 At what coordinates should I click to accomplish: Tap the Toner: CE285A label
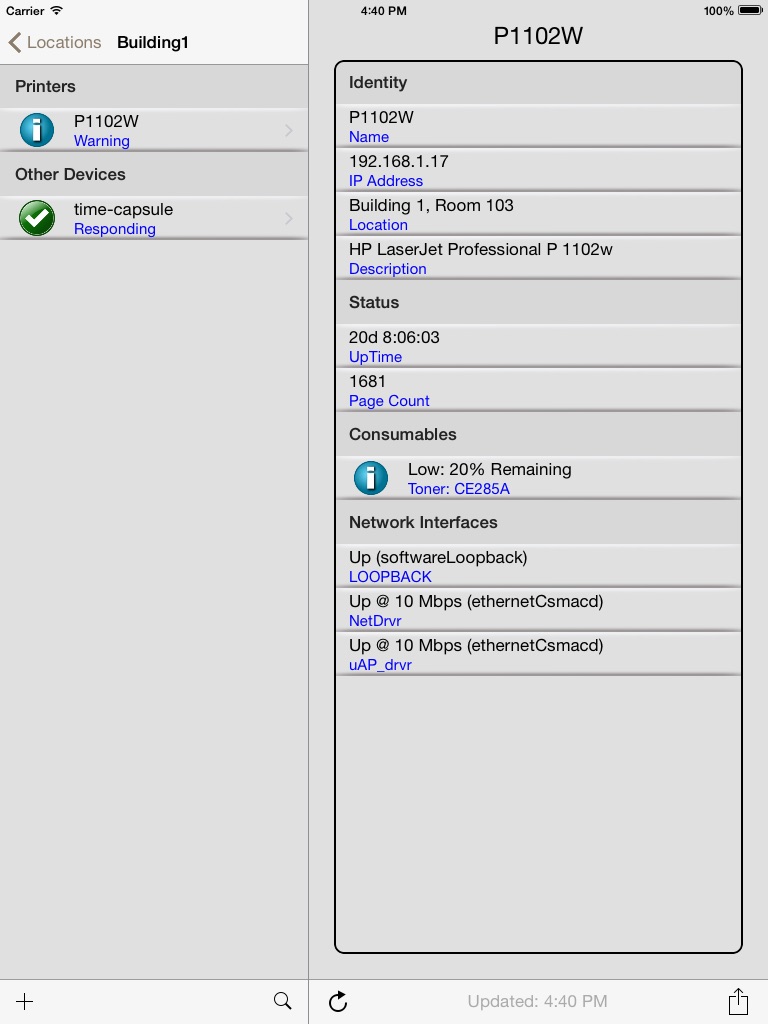(458, 489)
